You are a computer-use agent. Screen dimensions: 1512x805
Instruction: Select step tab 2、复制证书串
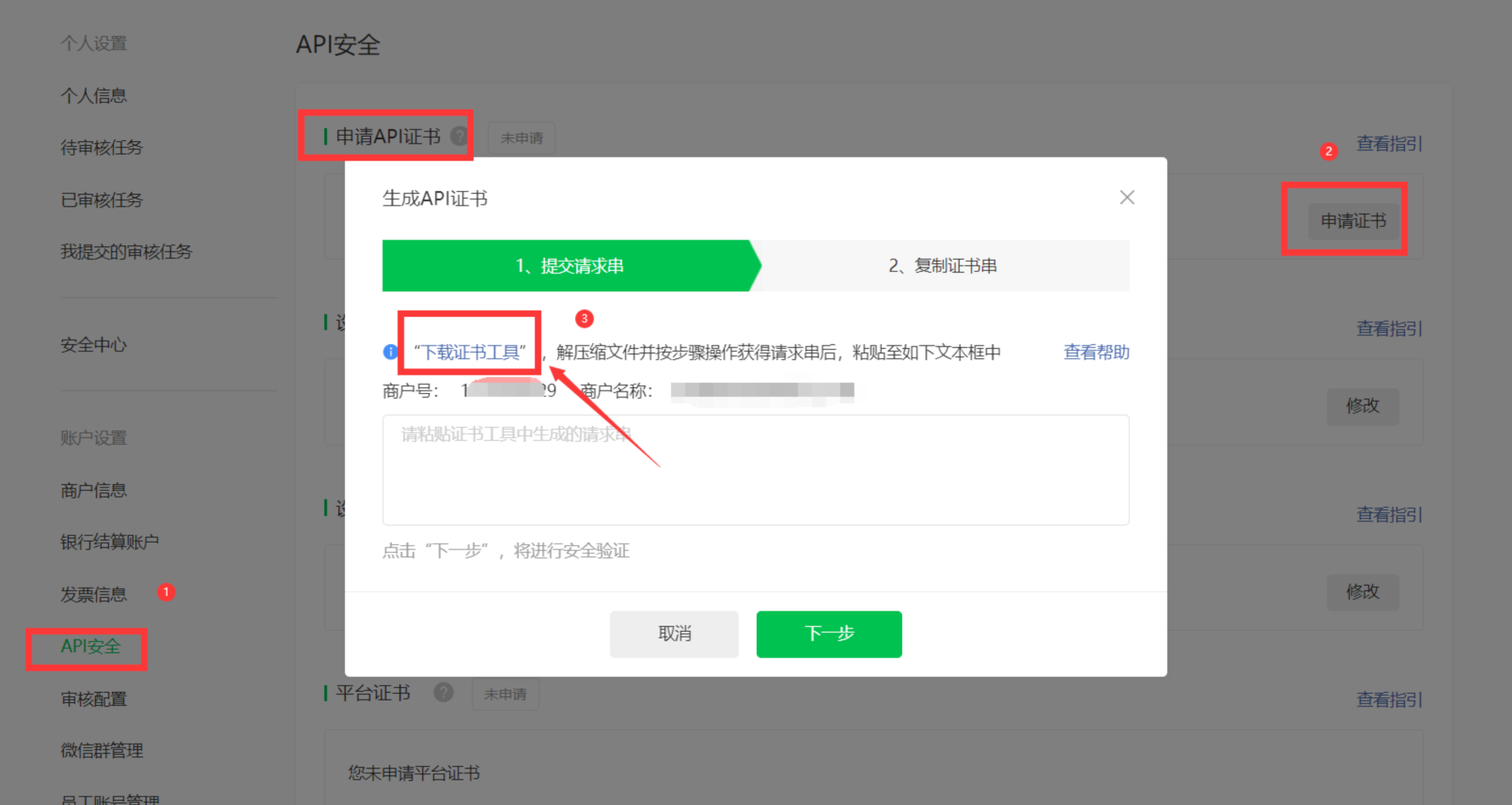[x=942, y=266]
